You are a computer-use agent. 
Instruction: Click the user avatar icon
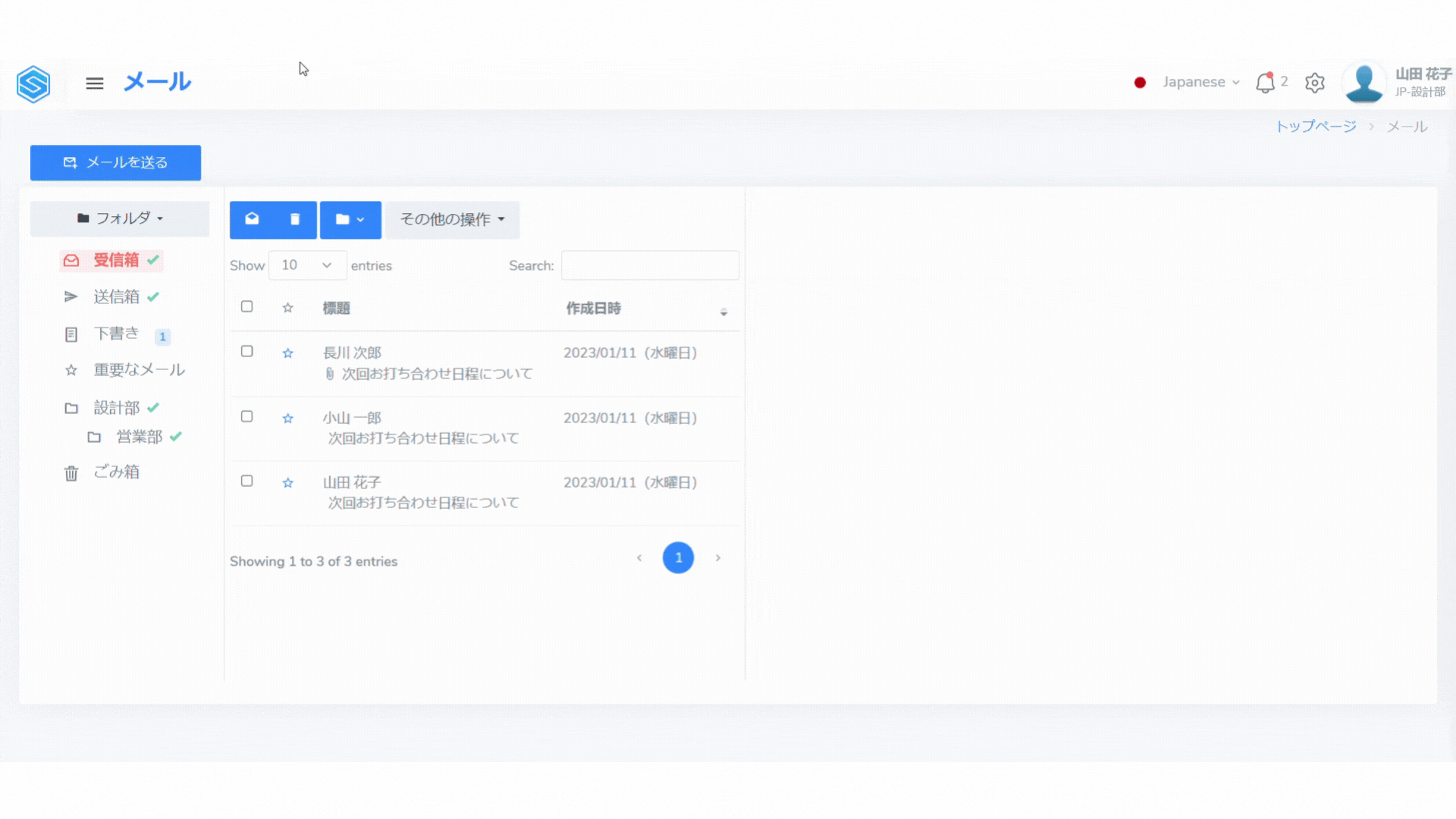[x=1363, y=83]
